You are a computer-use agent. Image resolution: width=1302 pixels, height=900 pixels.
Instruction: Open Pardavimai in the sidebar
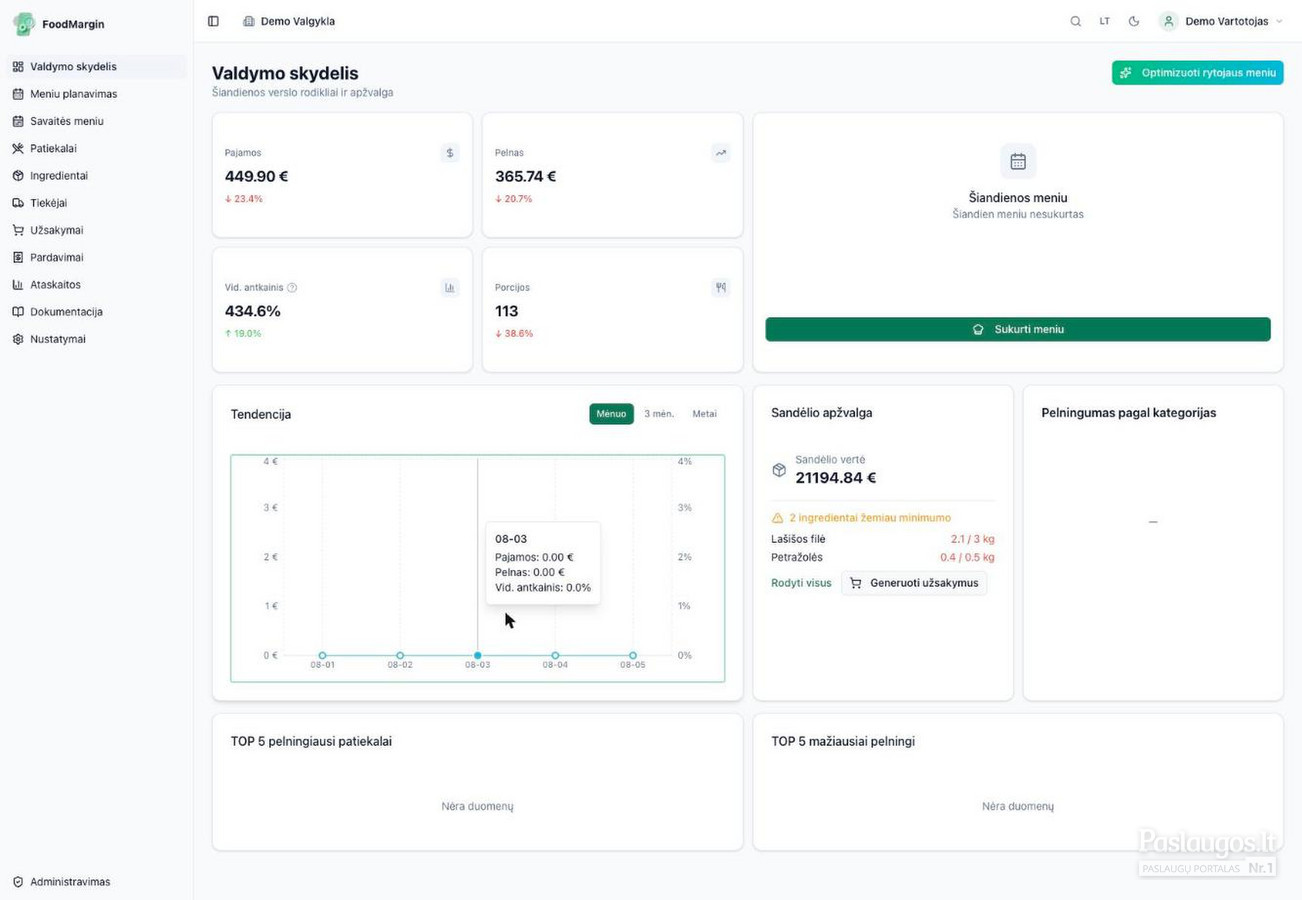tap(97, 257)
